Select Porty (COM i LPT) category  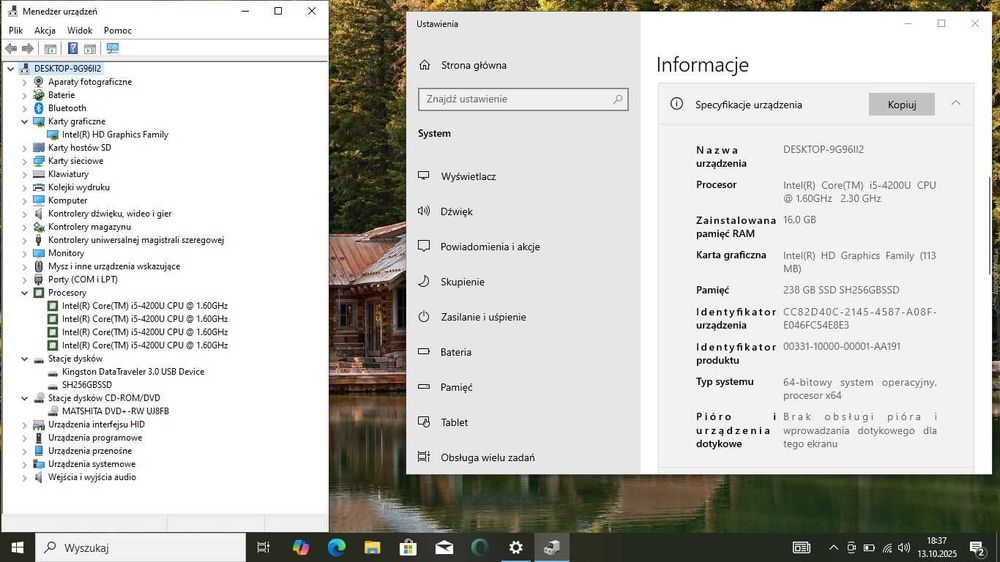tap(83, 279)
